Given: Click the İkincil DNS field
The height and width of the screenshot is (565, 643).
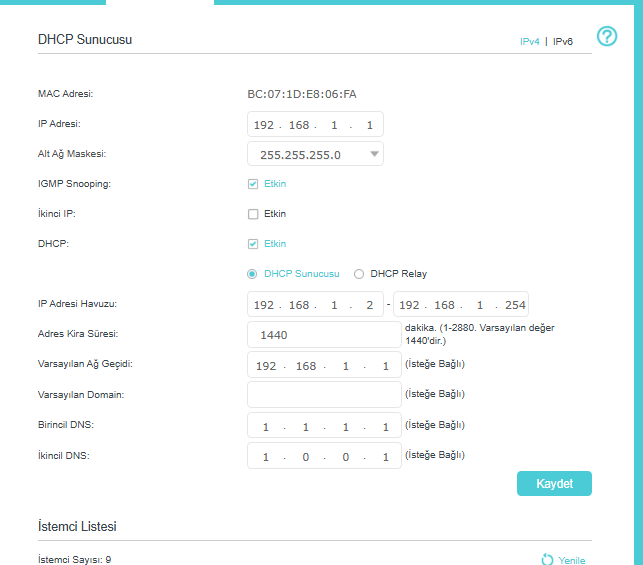Looking at the screenshot, I should click(x=324, y=456).
